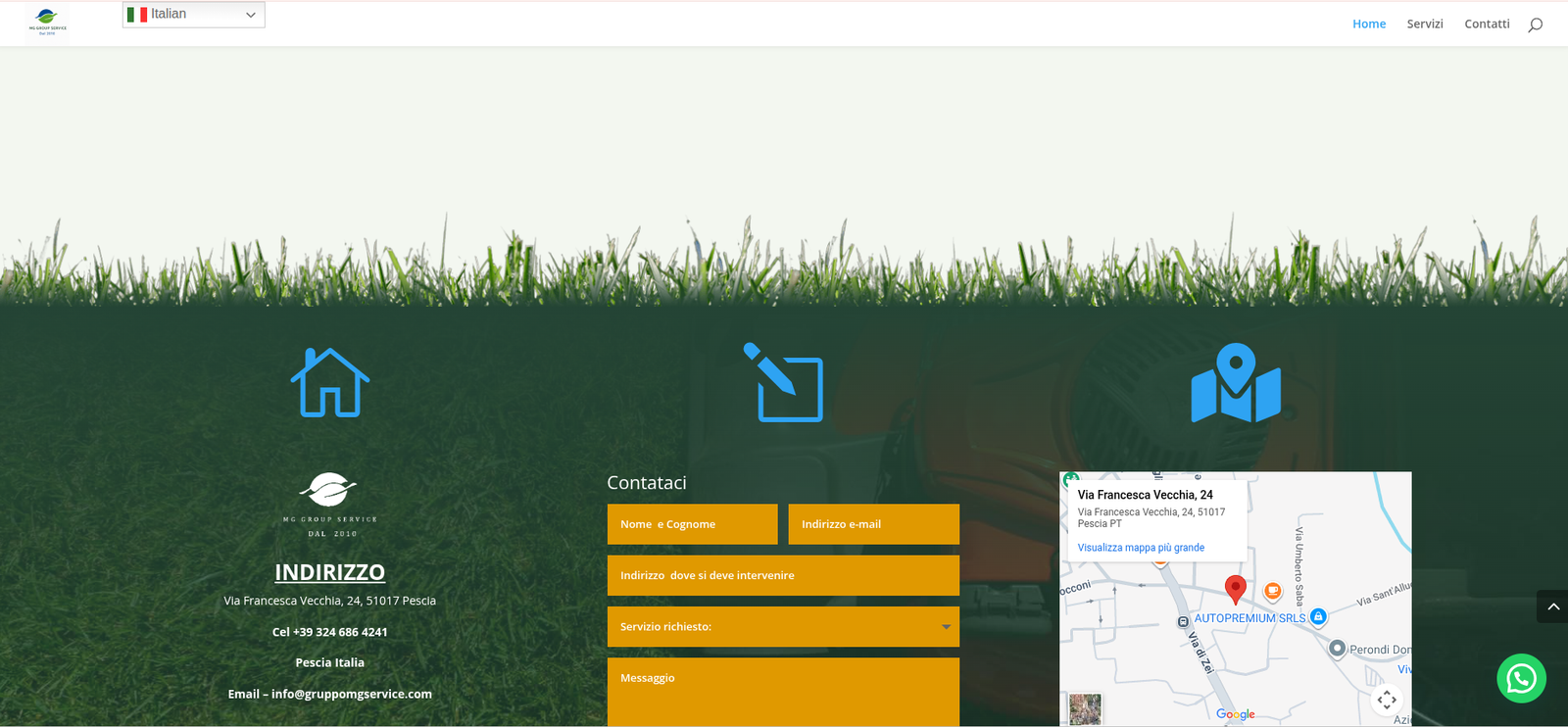The height and width of the screenshot is (727, 1568).
Task: Open the Italian language dropdown
Action: coord(193,15)
